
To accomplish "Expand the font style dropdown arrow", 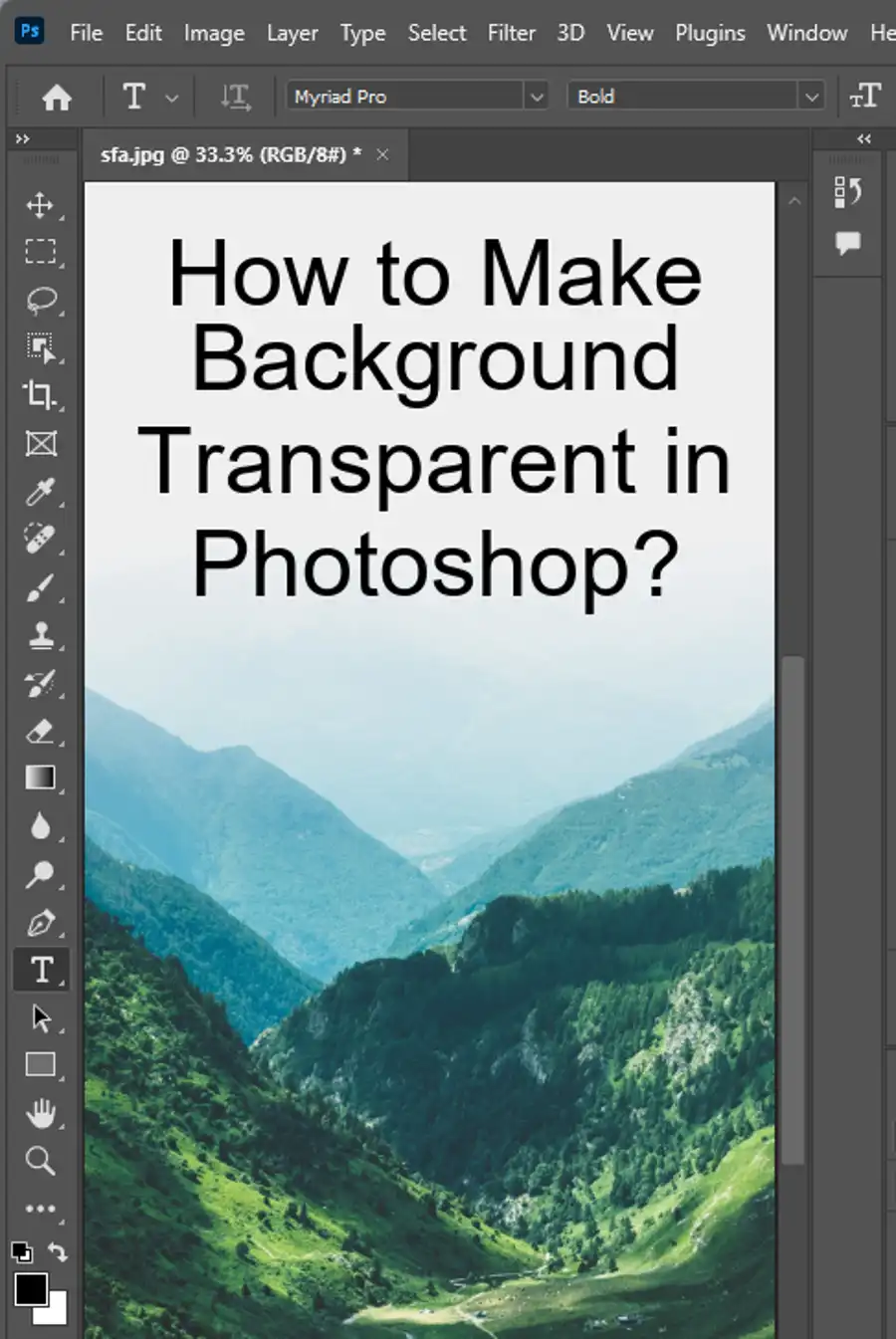I will [811, 97].
